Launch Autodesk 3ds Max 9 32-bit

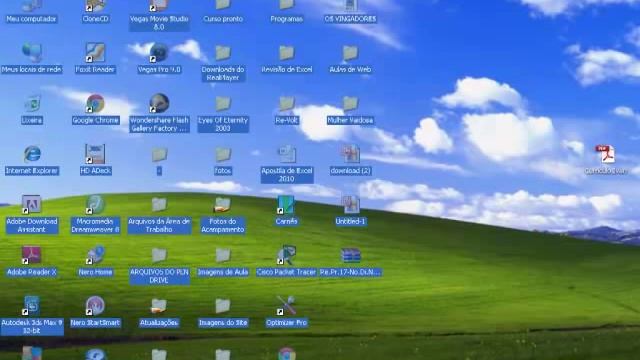[x=32, y=306]
